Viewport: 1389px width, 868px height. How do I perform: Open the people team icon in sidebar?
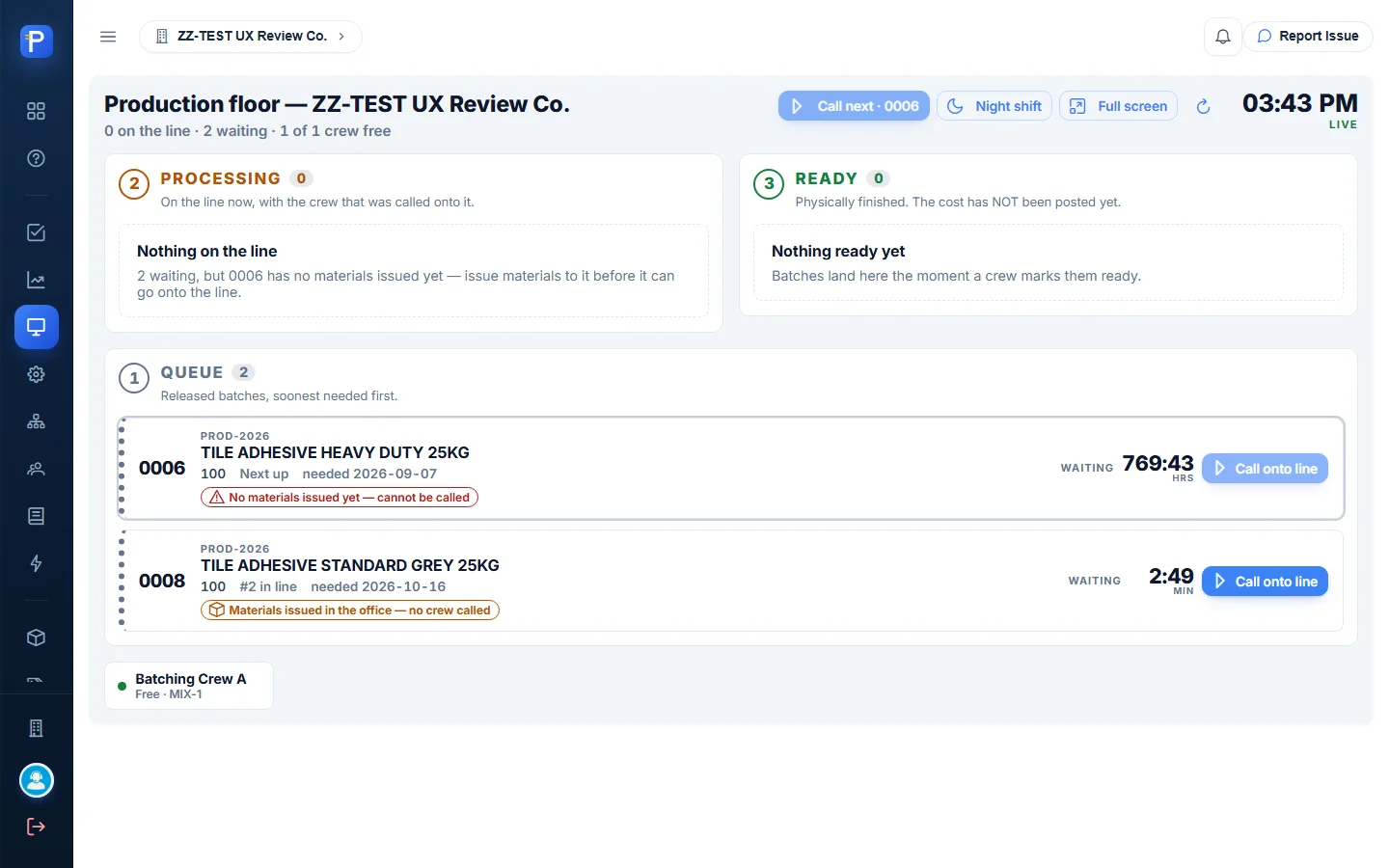pos(36,469)
